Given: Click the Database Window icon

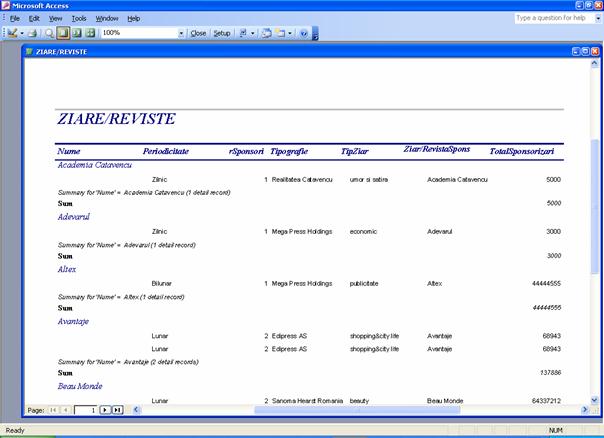Looking at the screenshot, I should (268, 33).
